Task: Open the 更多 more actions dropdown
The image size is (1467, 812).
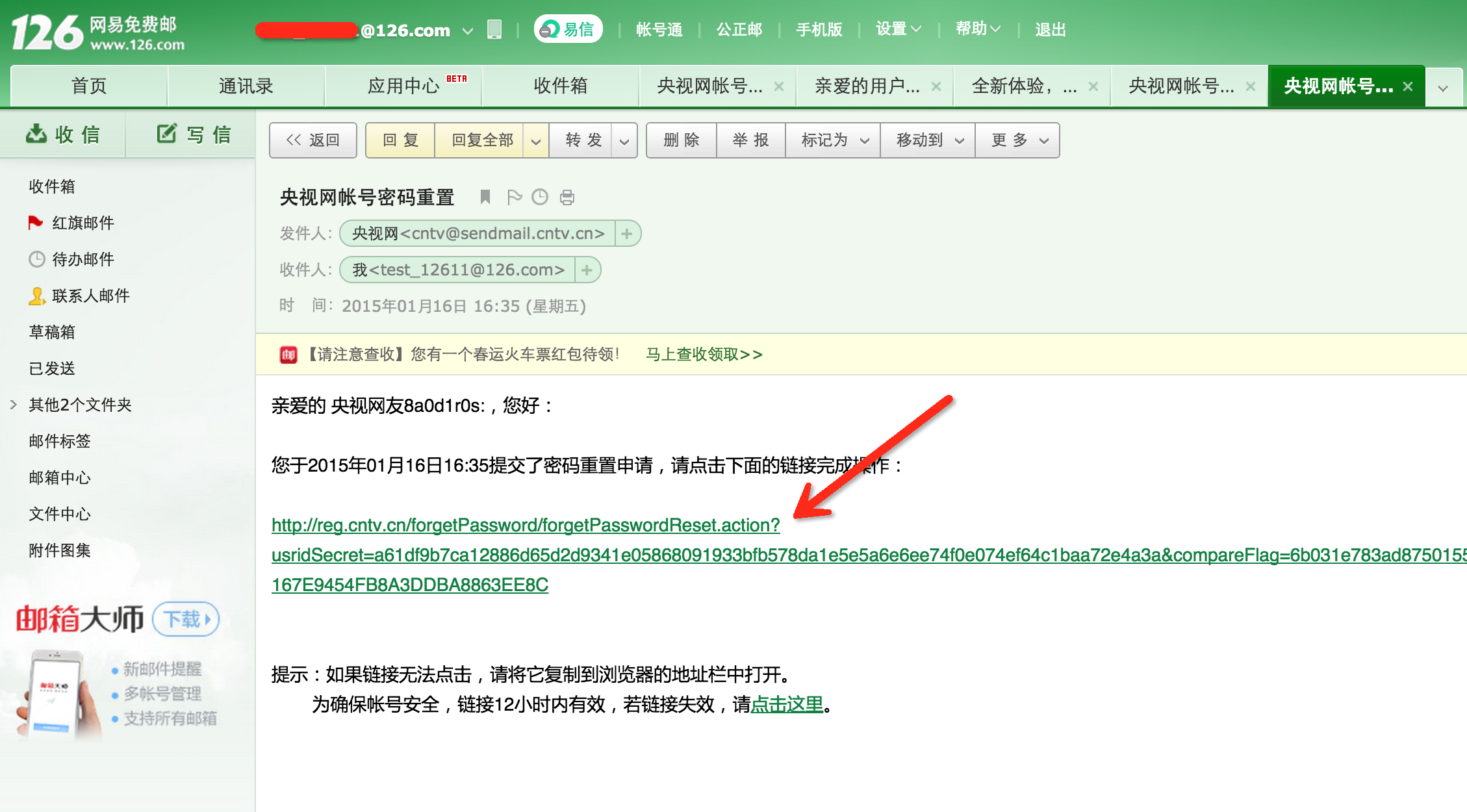Action: [x=1018, y=140]
